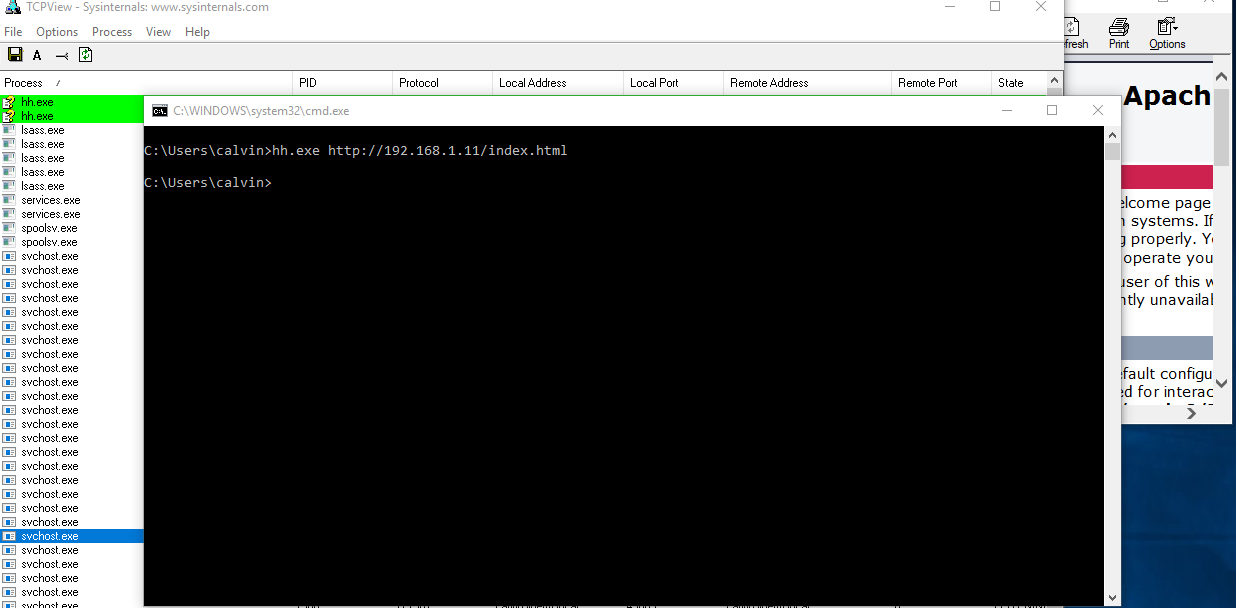Open the View menu in TCPView
Screen dimensions: 1236x608
coord(158,32)
